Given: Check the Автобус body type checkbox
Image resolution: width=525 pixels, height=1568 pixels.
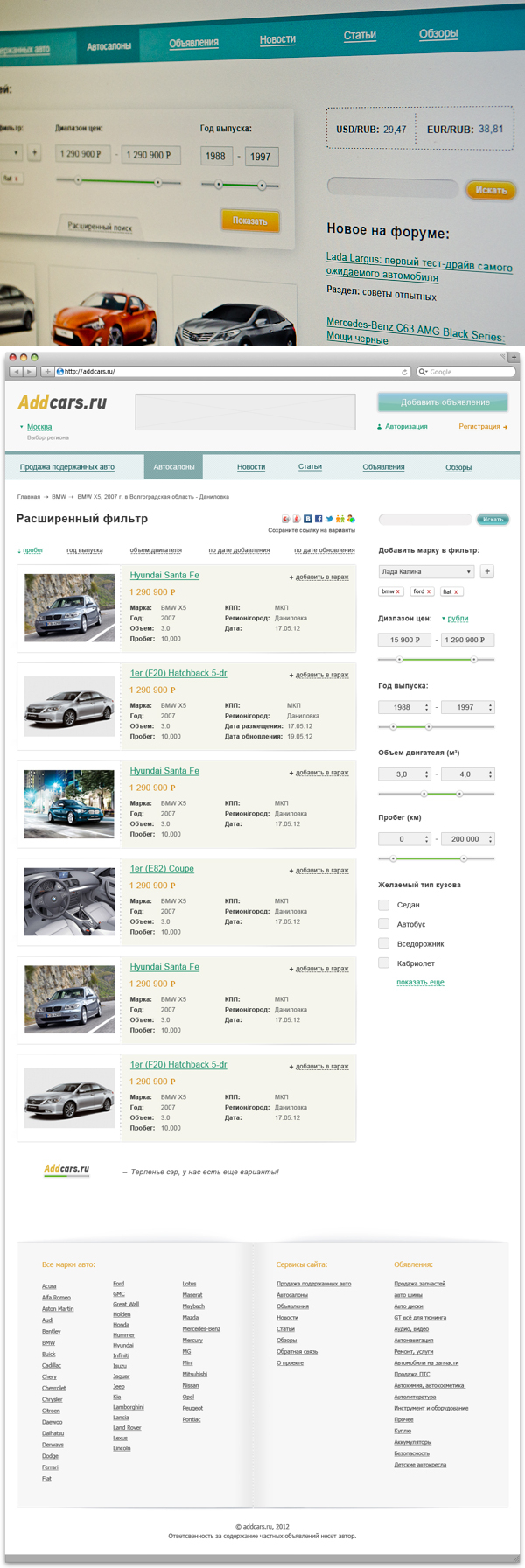Looking at the screenshot, I should point(383,924).
